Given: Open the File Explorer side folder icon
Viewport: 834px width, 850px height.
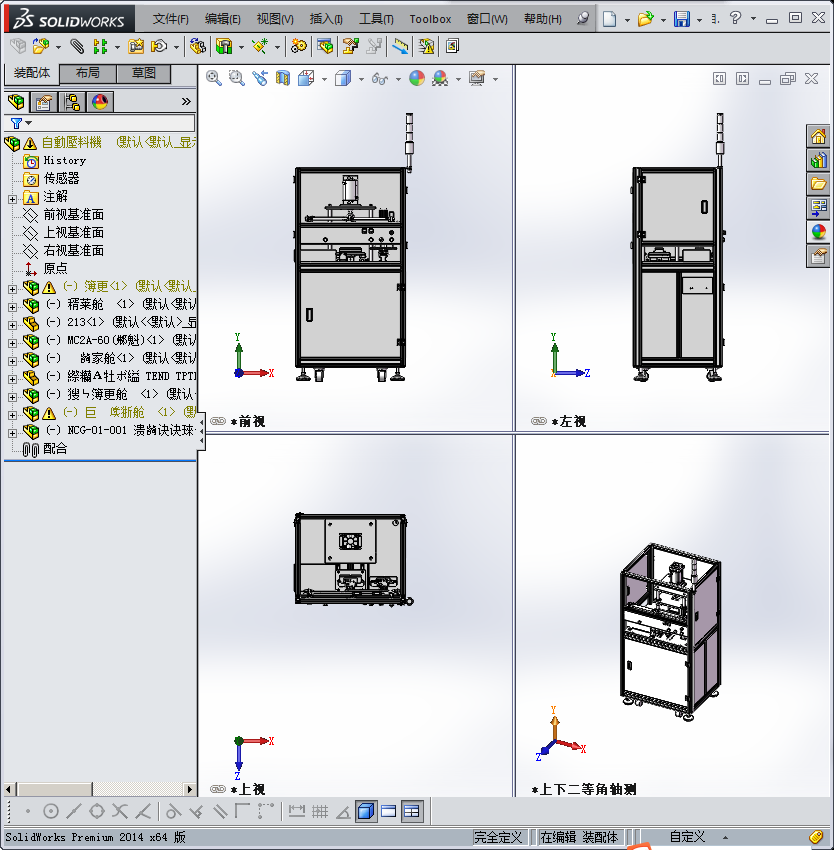Looking at the screenshot, I should point(818,183).
